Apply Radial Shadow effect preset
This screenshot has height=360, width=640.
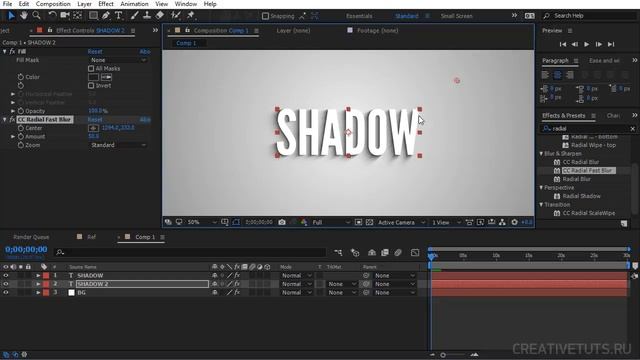pyautogui.click(x=581, y=196)
